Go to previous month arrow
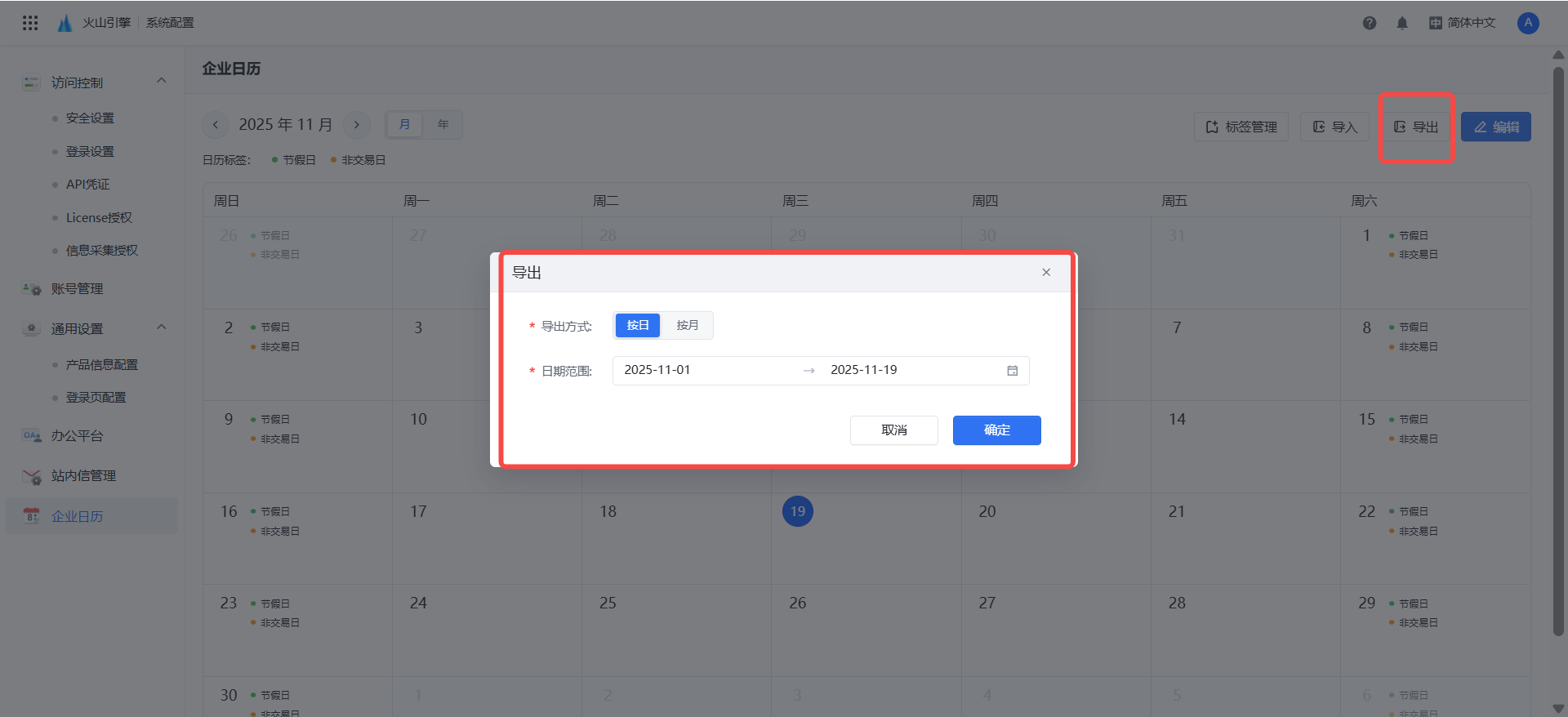This screenshot has width=1568, height=717. click(216, 125)
